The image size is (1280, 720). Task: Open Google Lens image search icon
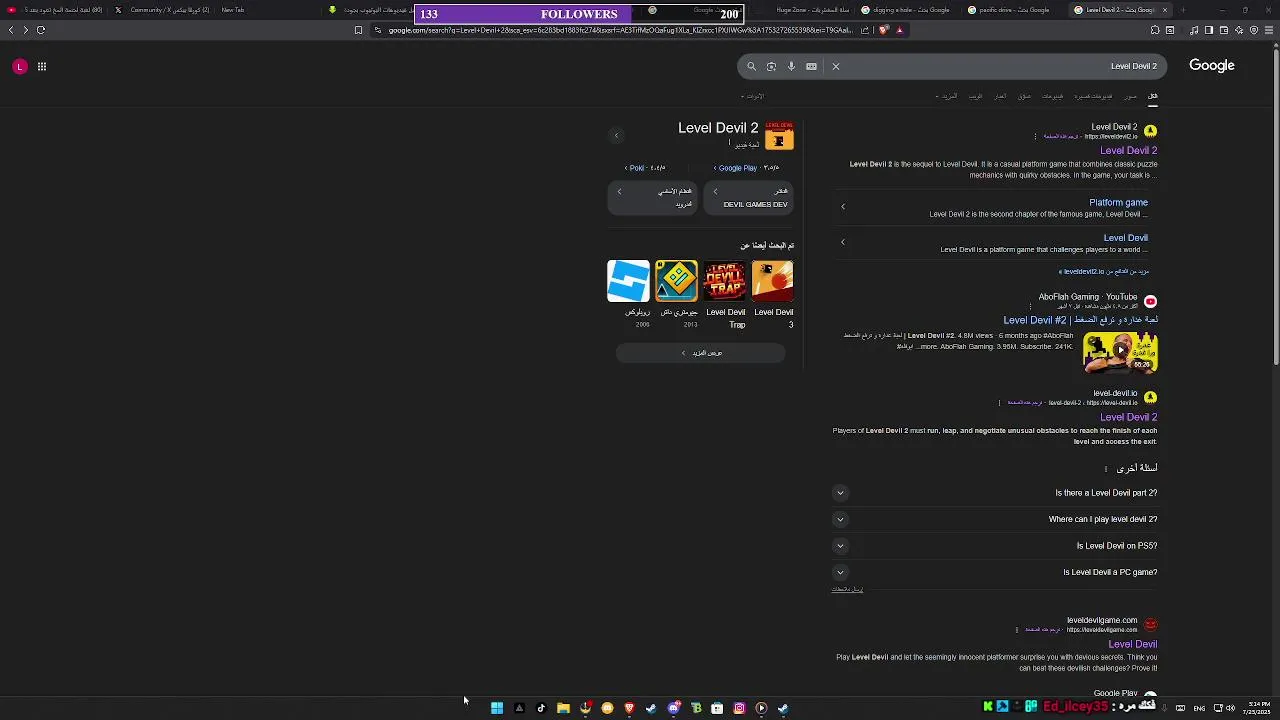(x=771, y=67)
